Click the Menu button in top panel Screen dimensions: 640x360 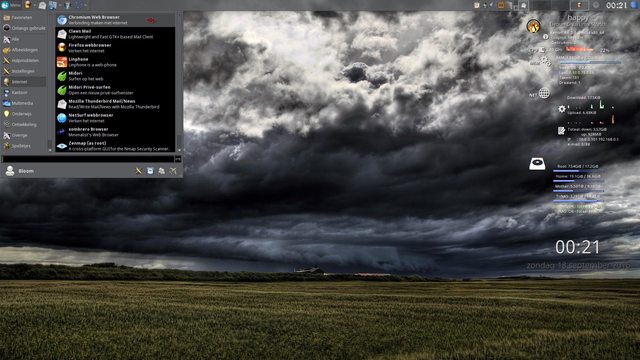[11, 5]
